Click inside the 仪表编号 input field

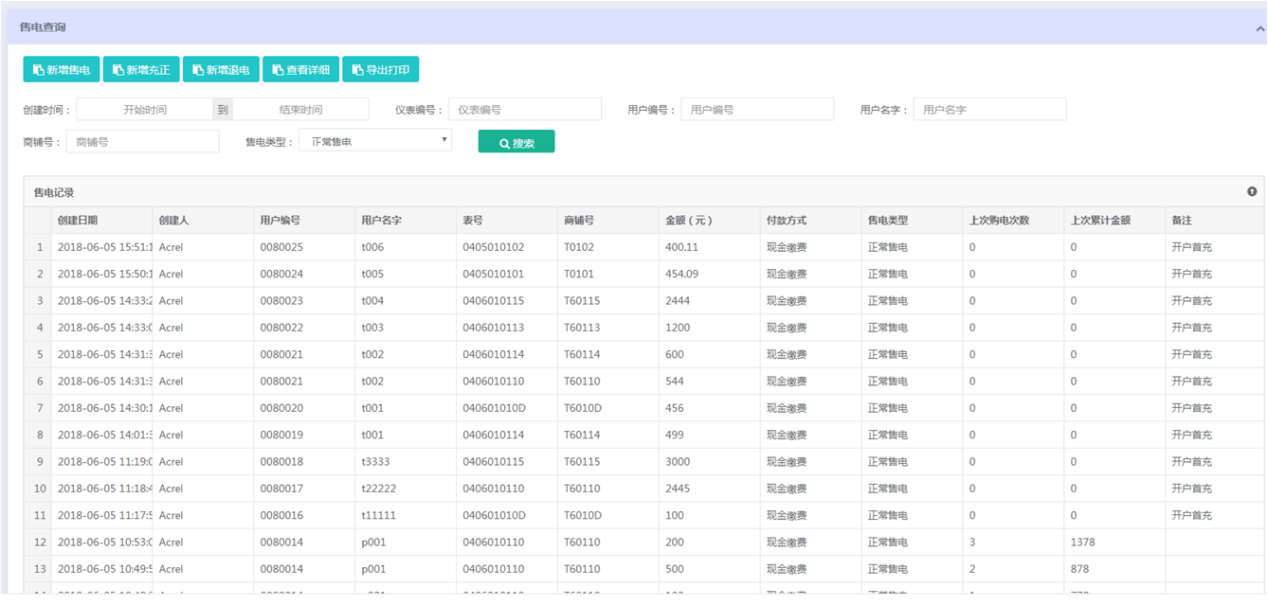point(525,108)
